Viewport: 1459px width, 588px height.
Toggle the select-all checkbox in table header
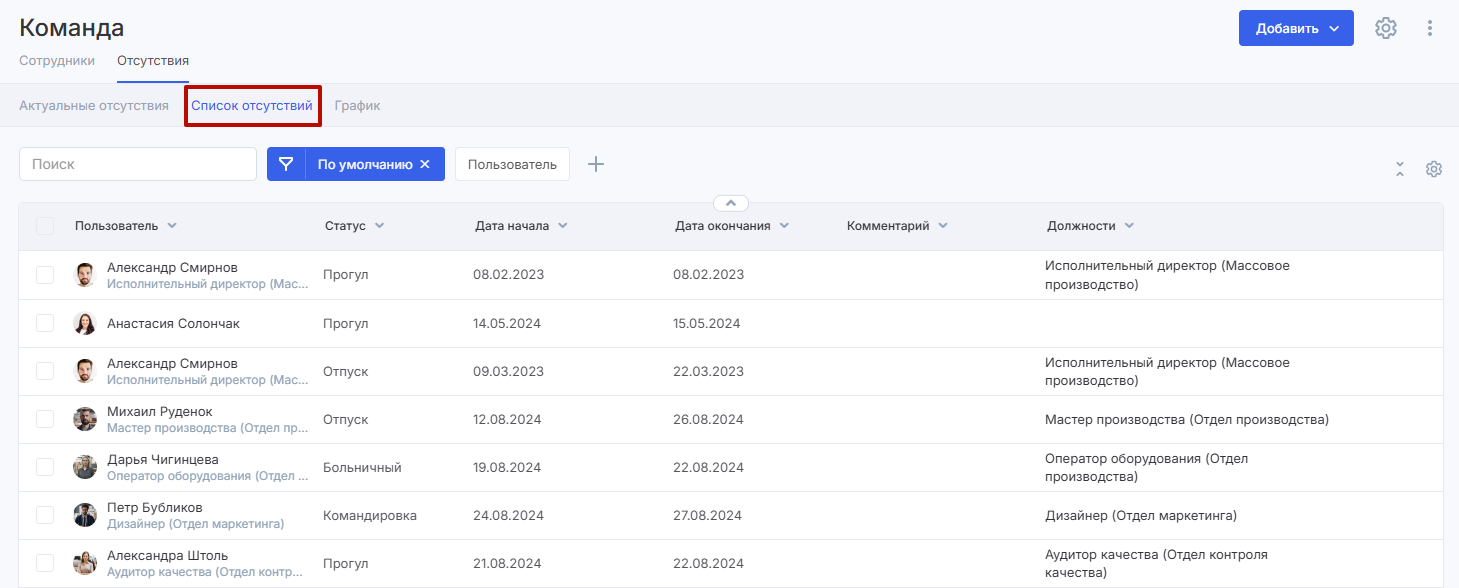pos(45,226)
